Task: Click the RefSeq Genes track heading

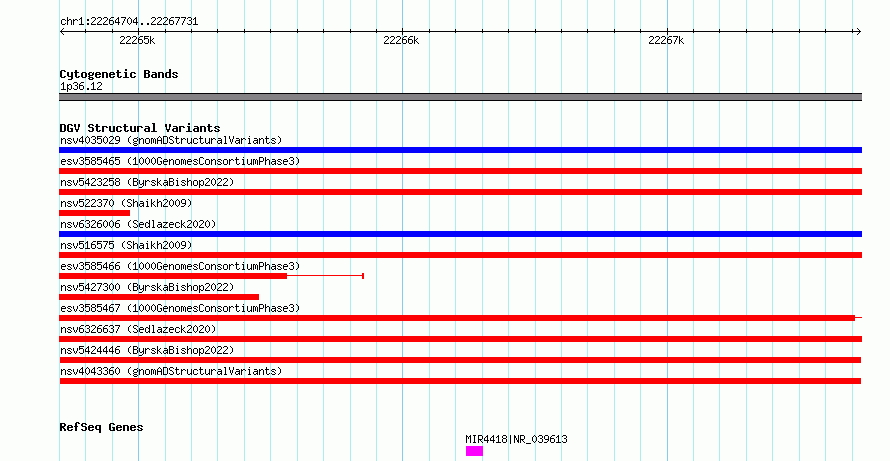Action: (x=101, y=428)
